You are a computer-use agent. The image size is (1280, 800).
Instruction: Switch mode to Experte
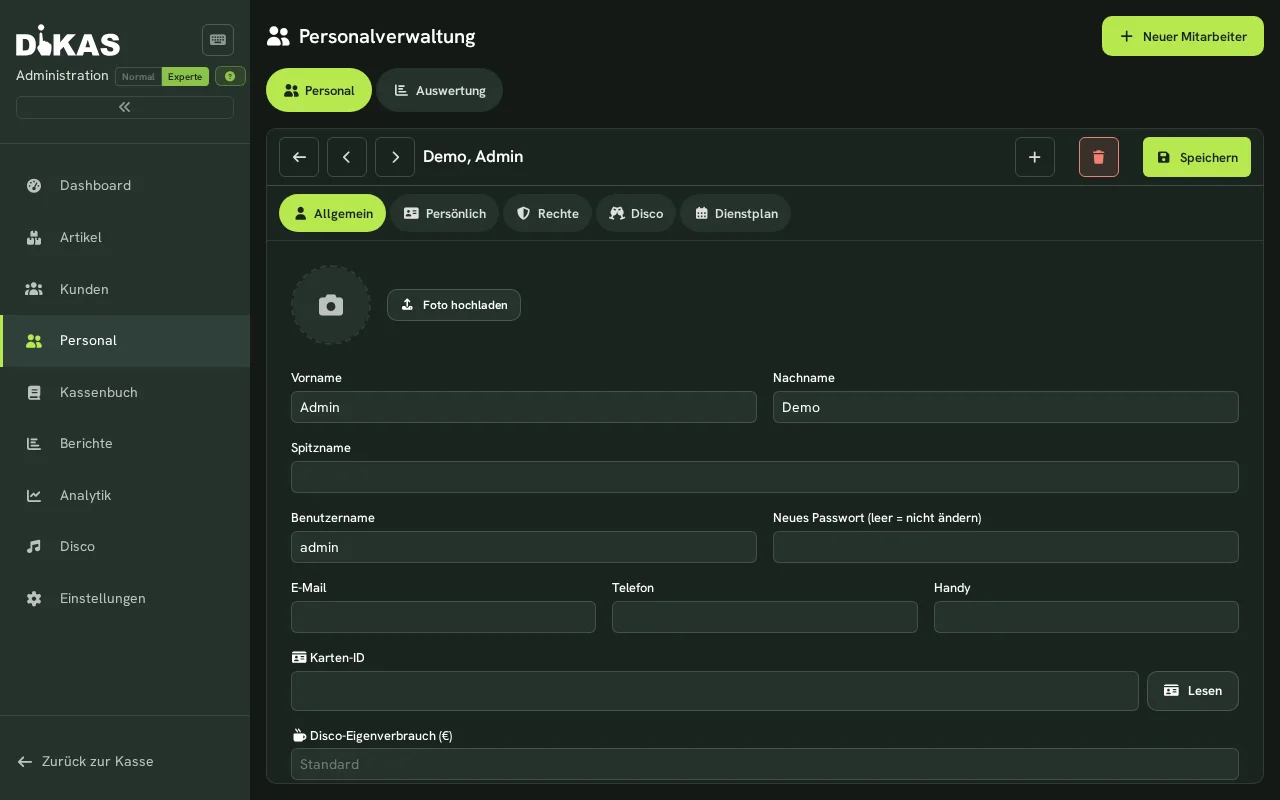[185, 76]
